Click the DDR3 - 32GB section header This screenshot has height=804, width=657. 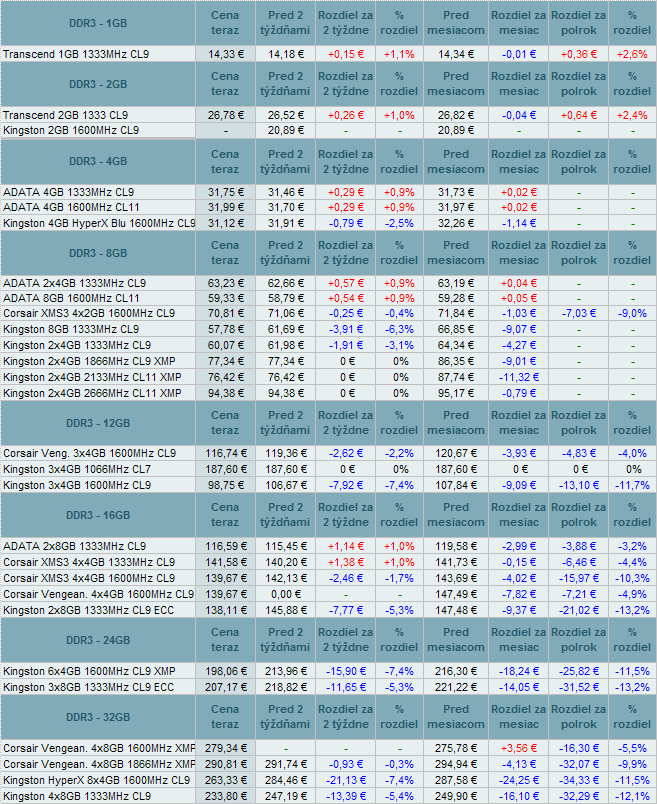pos(98,717)
